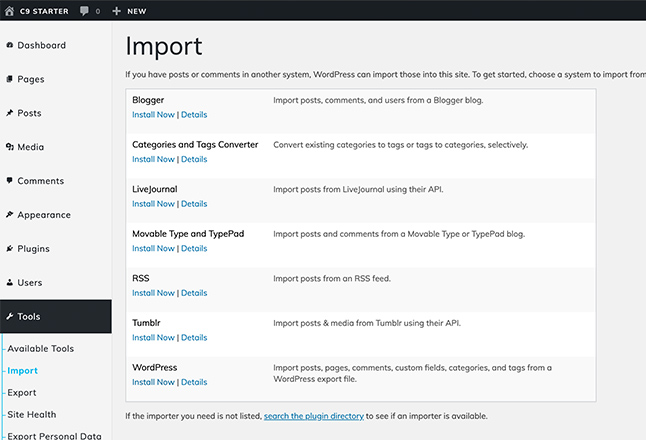The image size is (646, 440).
Task: Open Site Health submenu item
Action: (x=32, y=414)
